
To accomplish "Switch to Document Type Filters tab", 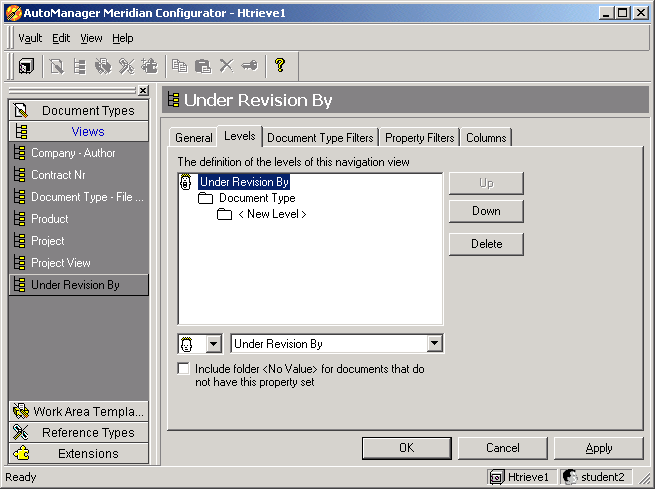I will [x=320, y=137].
